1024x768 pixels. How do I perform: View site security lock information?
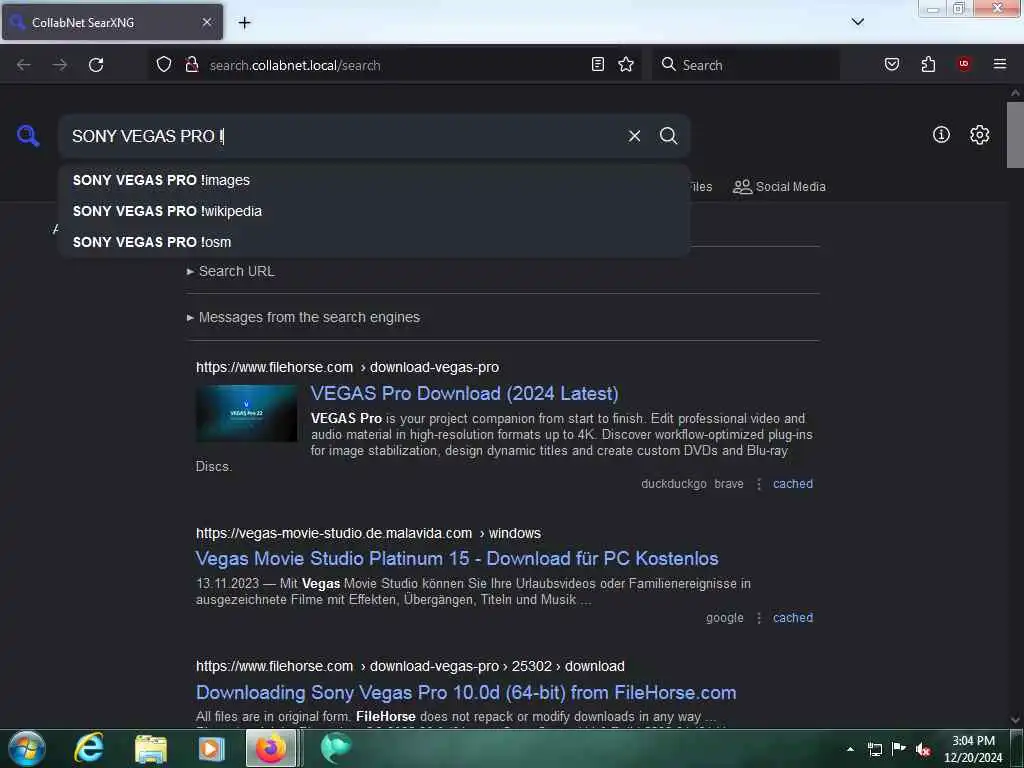tap(191, 64)
